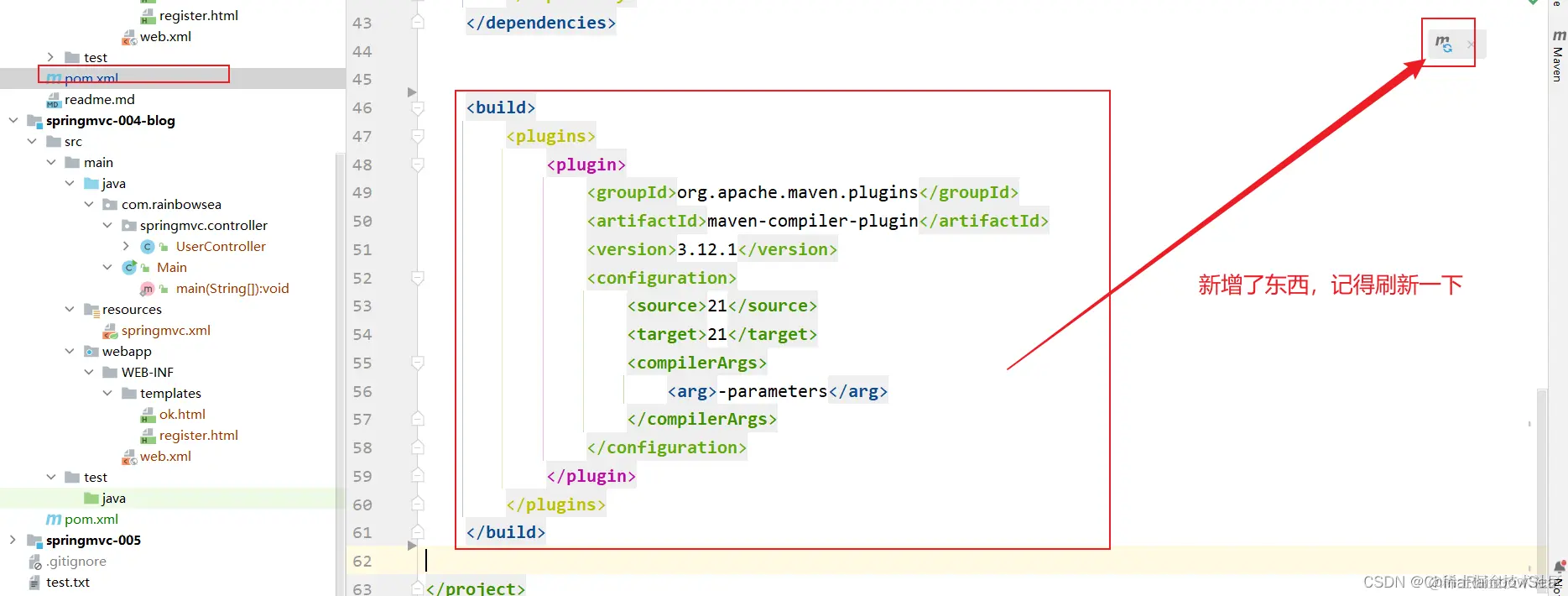
Task: Fold the plugins tag on line 47
Action: (418, 136)
